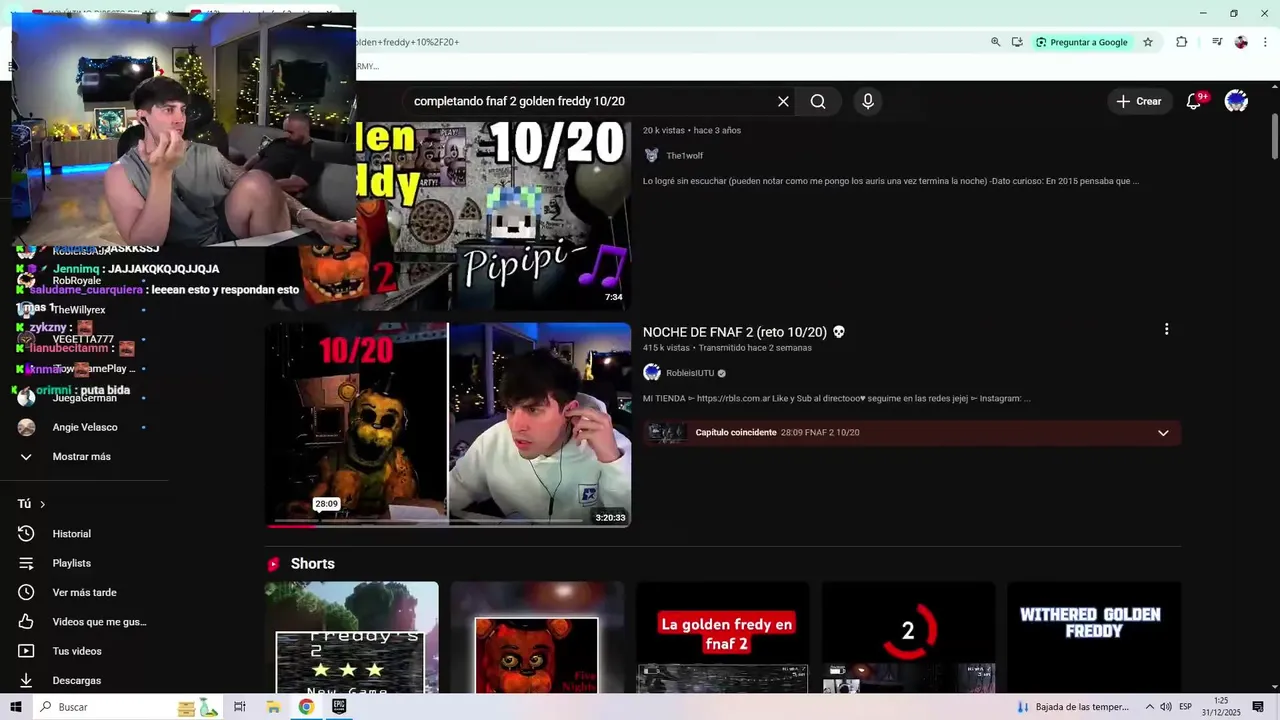Viewport: 1280px width, 720px height.
Task: Open the Freddy's 2 New Game short
Action: point(352,637)
